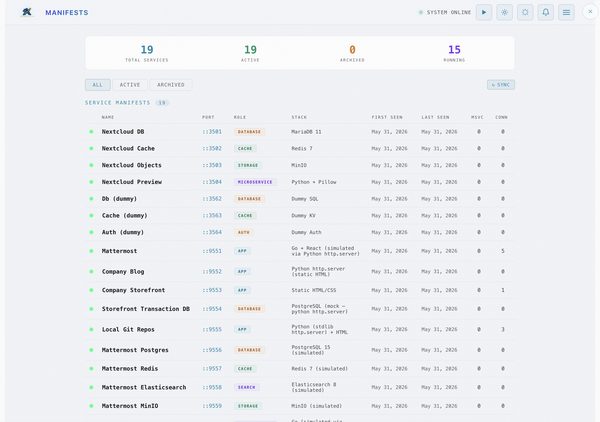Screen dimensions: 600x422
Task: Select the Company Storefront service name
Action: [133, 290]
